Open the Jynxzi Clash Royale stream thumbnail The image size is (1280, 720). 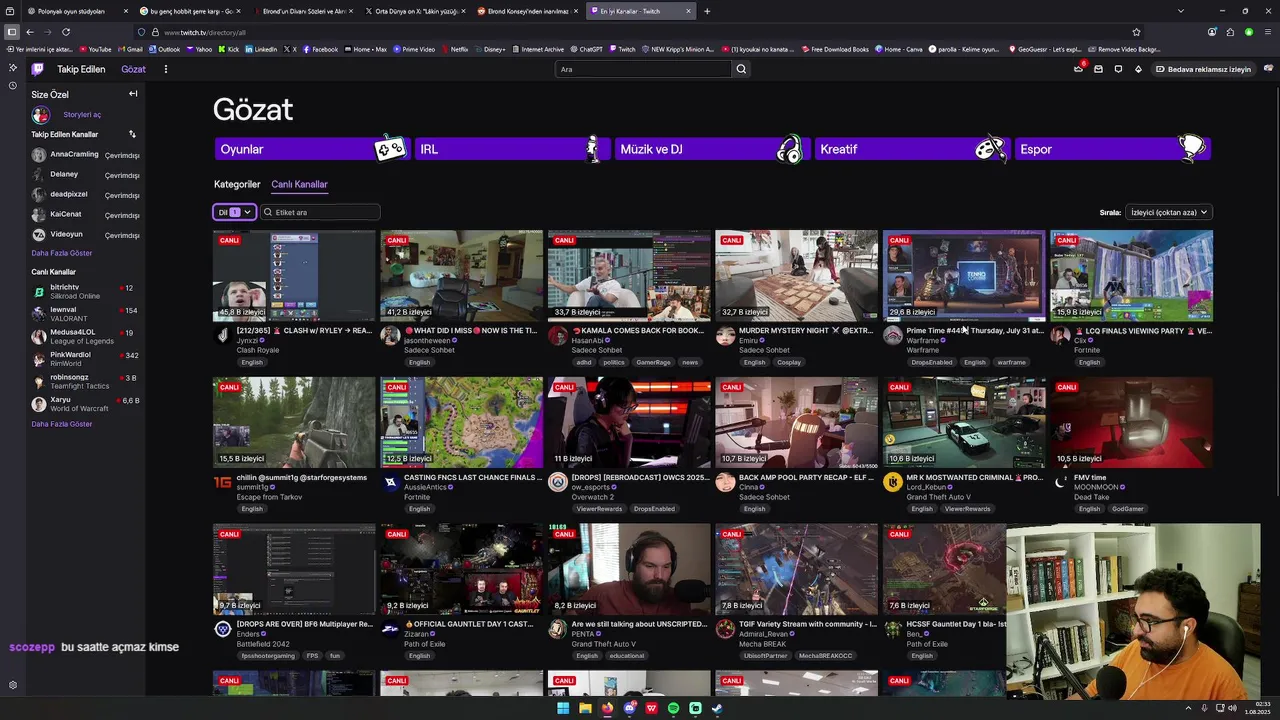coord(294,275)
